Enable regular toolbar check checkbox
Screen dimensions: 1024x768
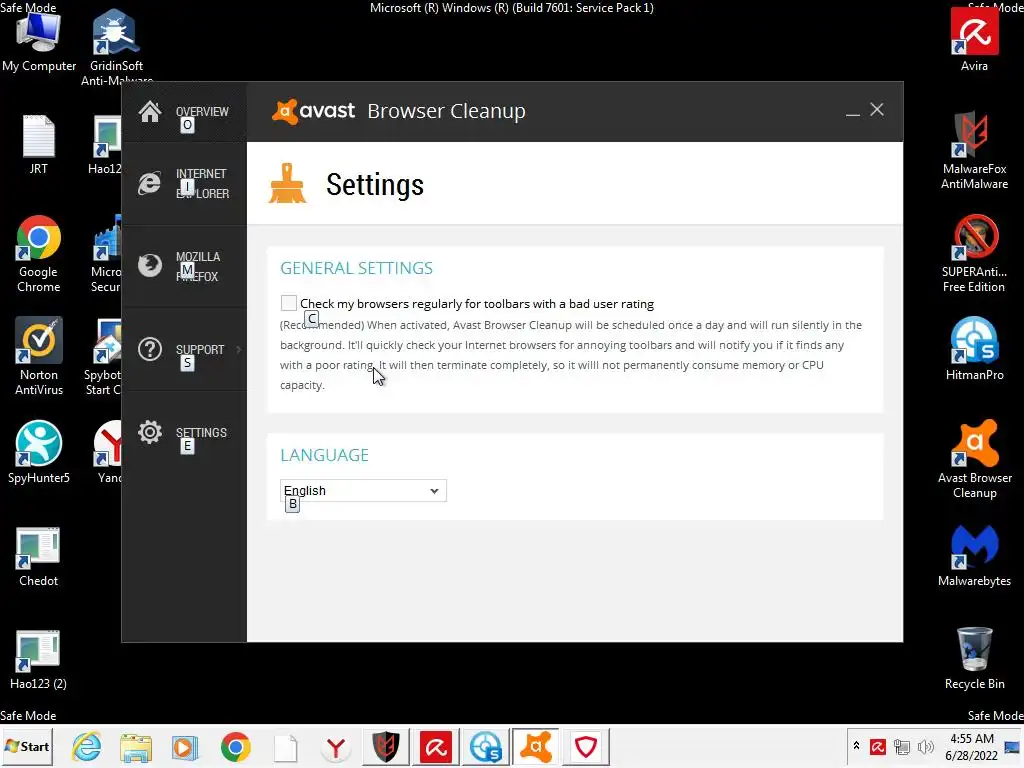tap(288, 303)
